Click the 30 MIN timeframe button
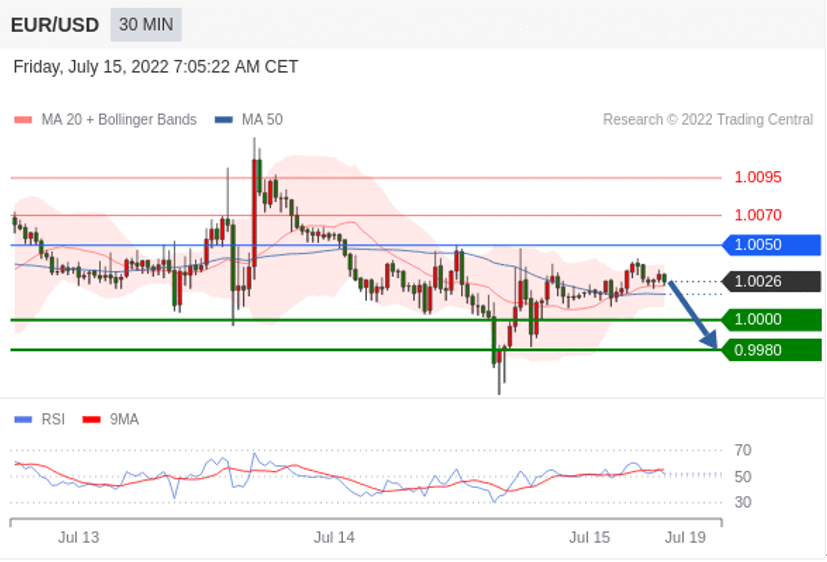Image resolution: width=827 pixels, height=562 pixels. [146, 25]
